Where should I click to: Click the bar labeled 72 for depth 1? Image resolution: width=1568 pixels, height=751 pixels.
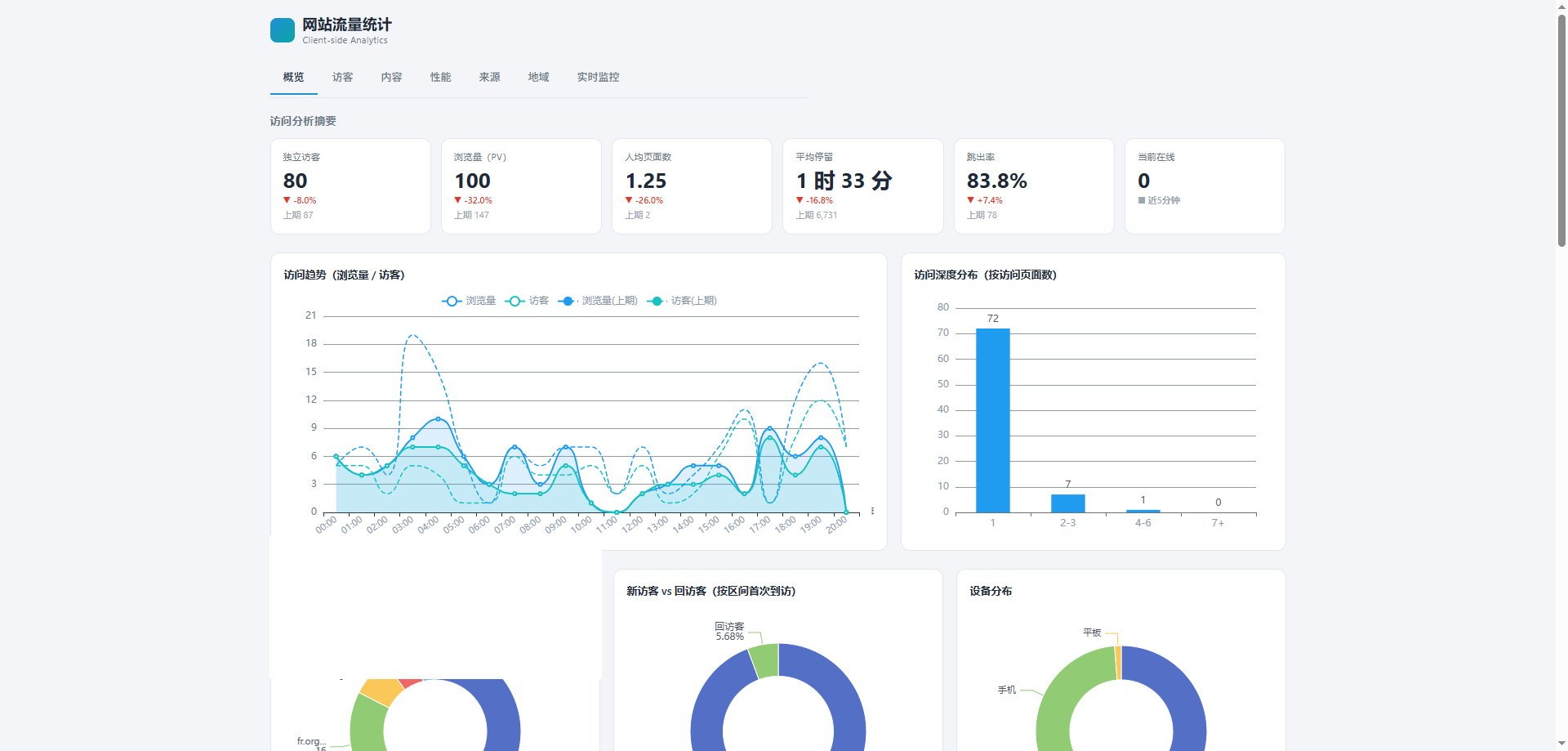coord(993,420)
